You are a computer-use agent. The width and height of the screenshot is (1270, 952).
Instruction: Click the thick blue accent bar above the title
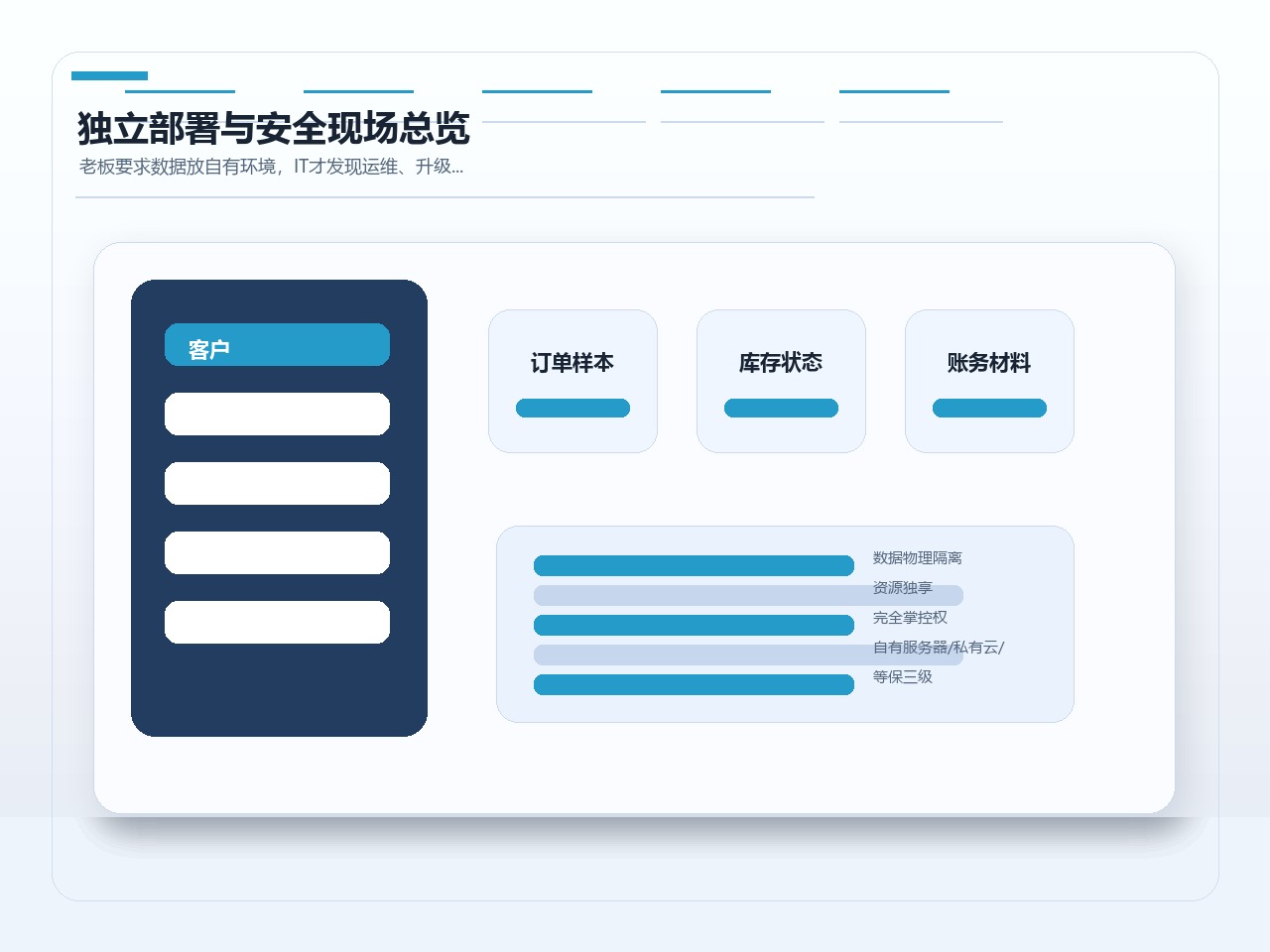click(109, 75)
